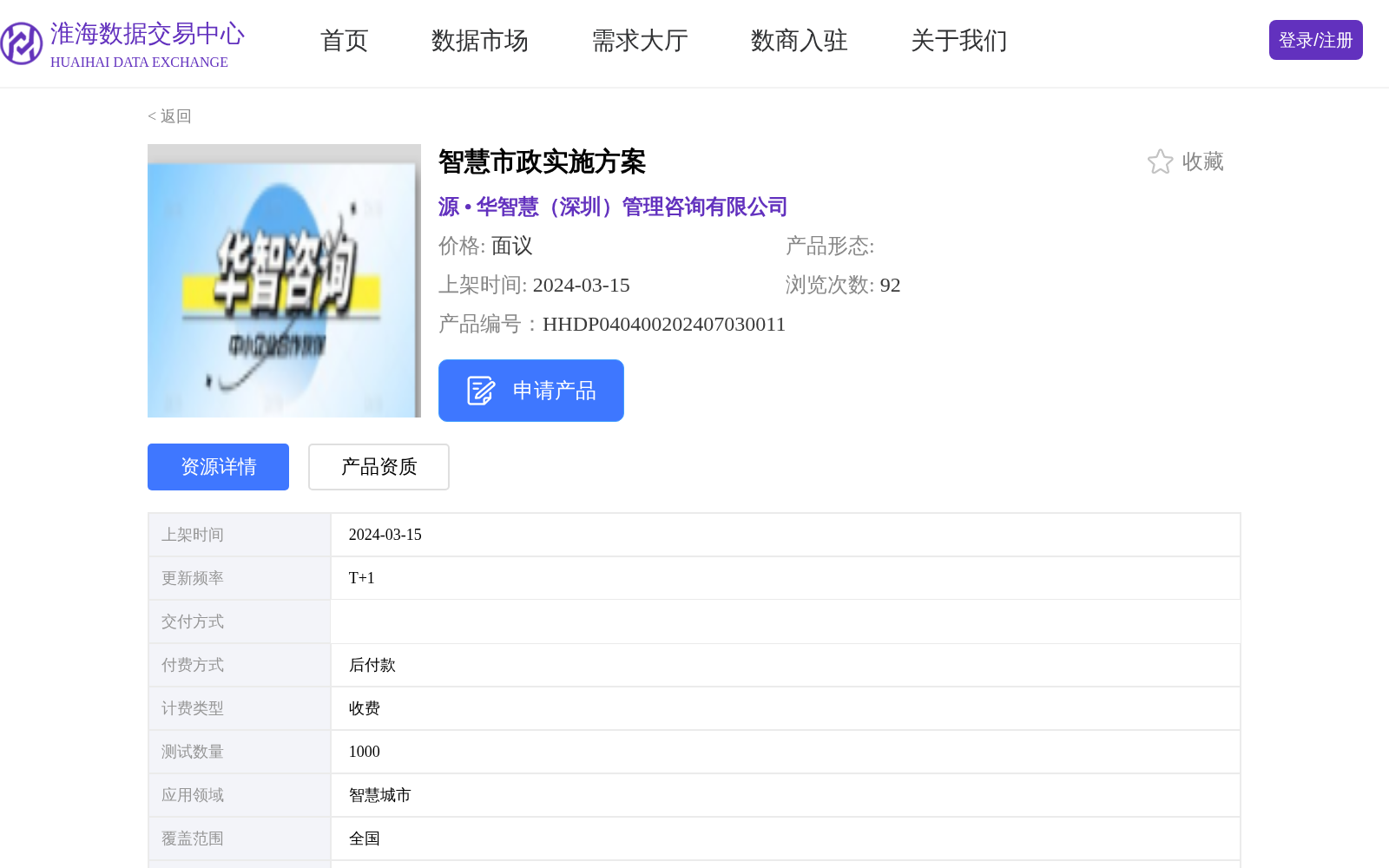Click the 价格: 面议 text

tap(485, 246)
